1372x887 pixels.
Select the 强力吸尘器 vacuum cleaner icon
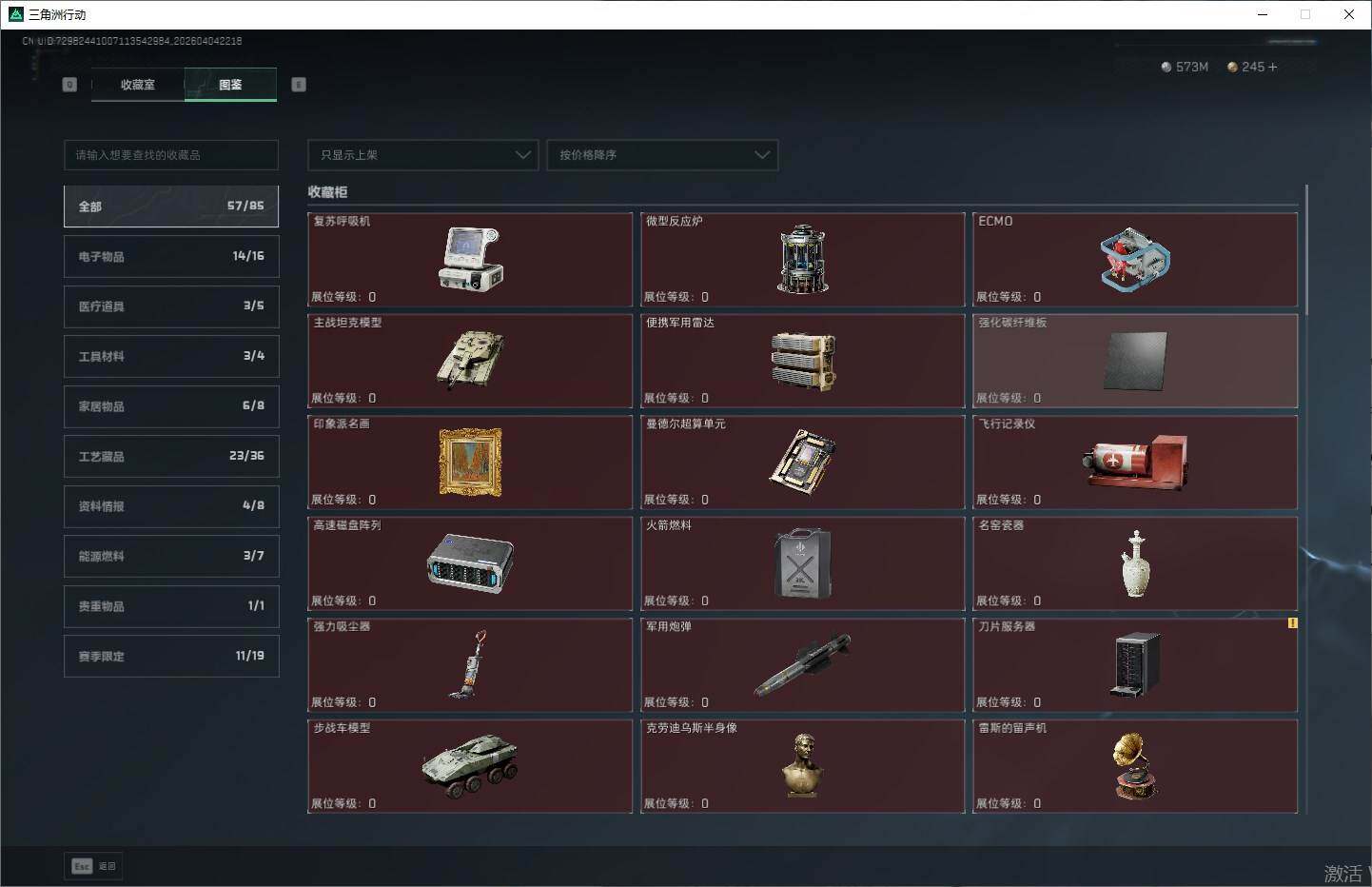(x=470, y=664)
